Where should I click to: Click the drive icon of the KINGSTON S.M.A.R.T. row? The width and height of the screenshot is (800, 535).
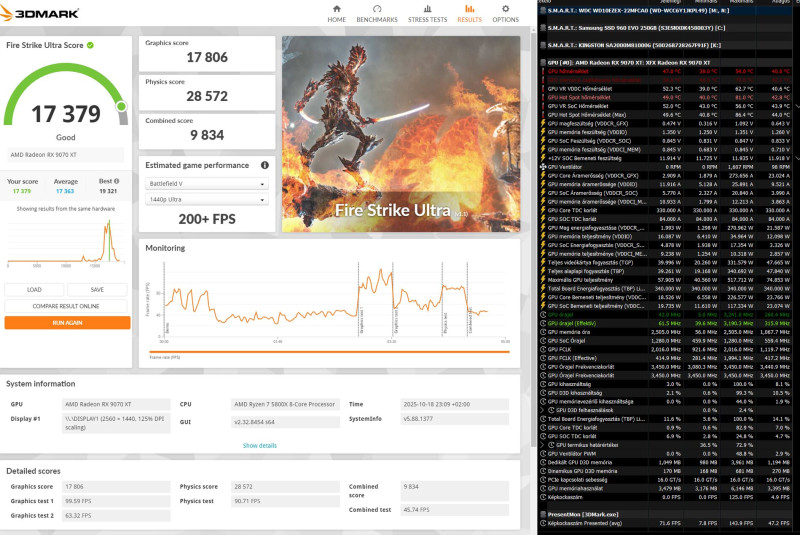tap(543, 45)
